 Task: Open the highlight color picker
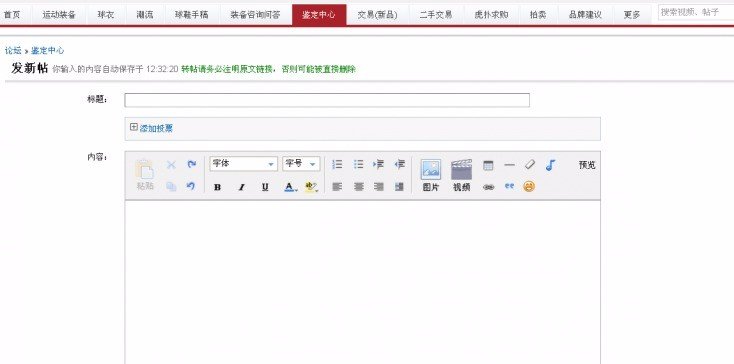pos(311,187)
